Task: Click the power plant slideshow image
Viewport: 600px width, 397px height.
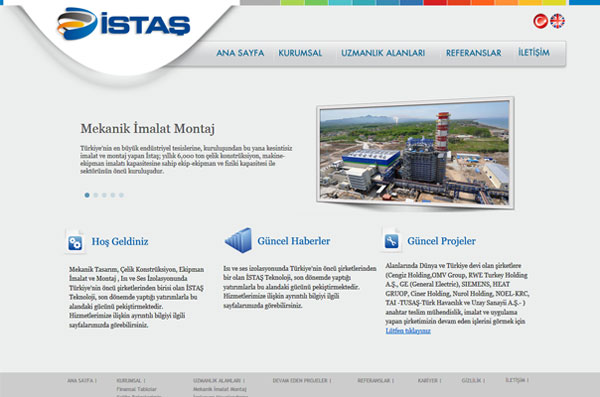Action: (415, 153)
